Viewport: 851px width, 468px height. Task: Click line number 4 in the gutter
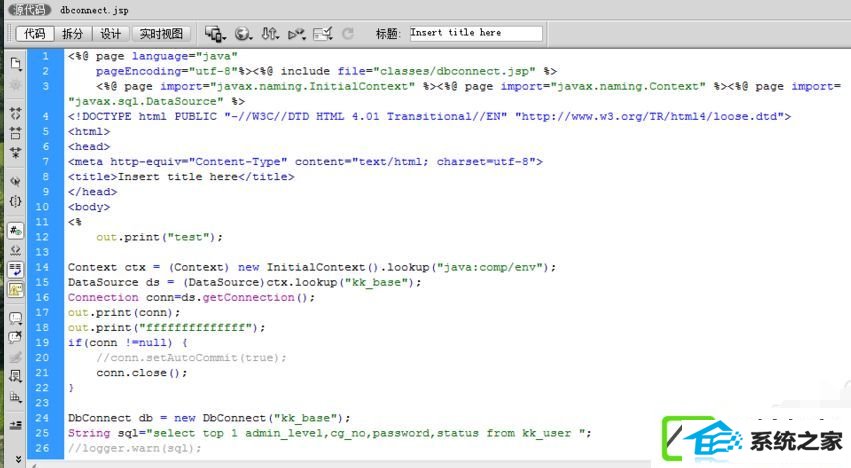(x=46, y=116)
